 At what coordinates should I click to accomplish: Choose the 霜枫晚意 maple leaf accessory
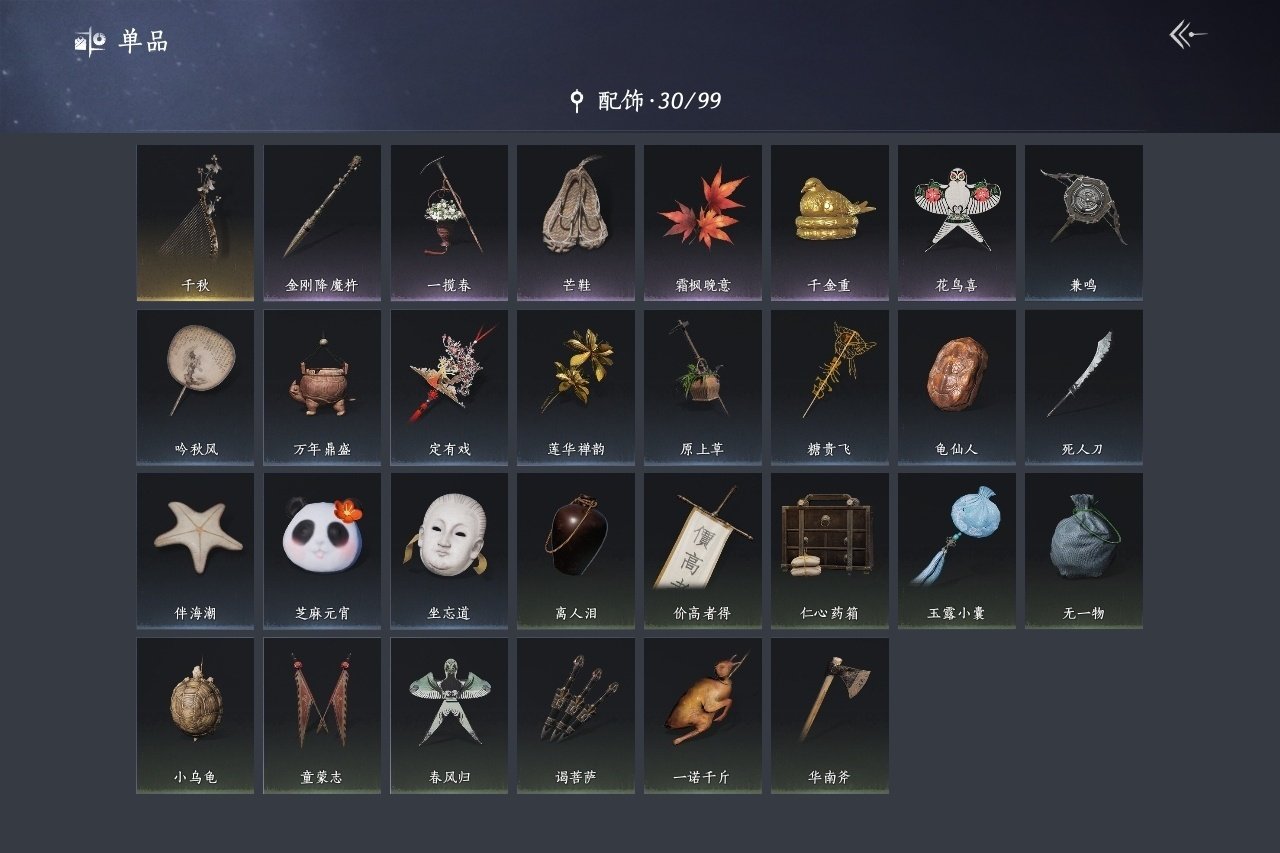pos(703,223)
